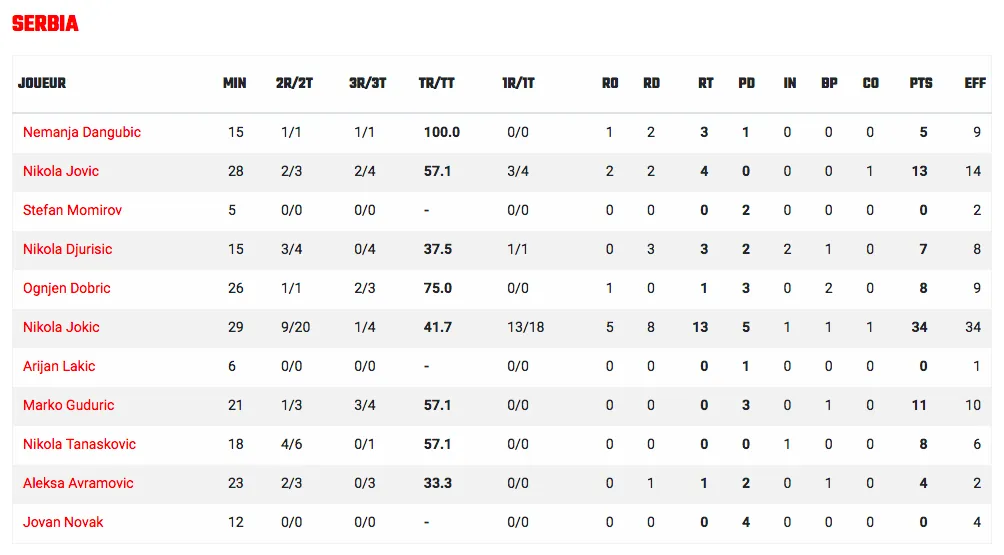Click the SERBIA team heading
Image resolution: width=1004 pixels, height=555 pixels.
[45, 24]
